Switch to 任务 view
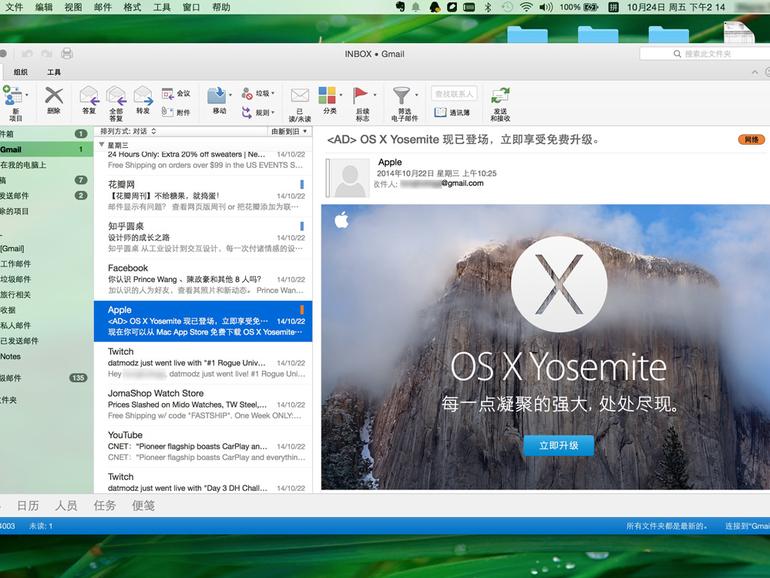Screen dimensions: 770x578 pos(105,506)
